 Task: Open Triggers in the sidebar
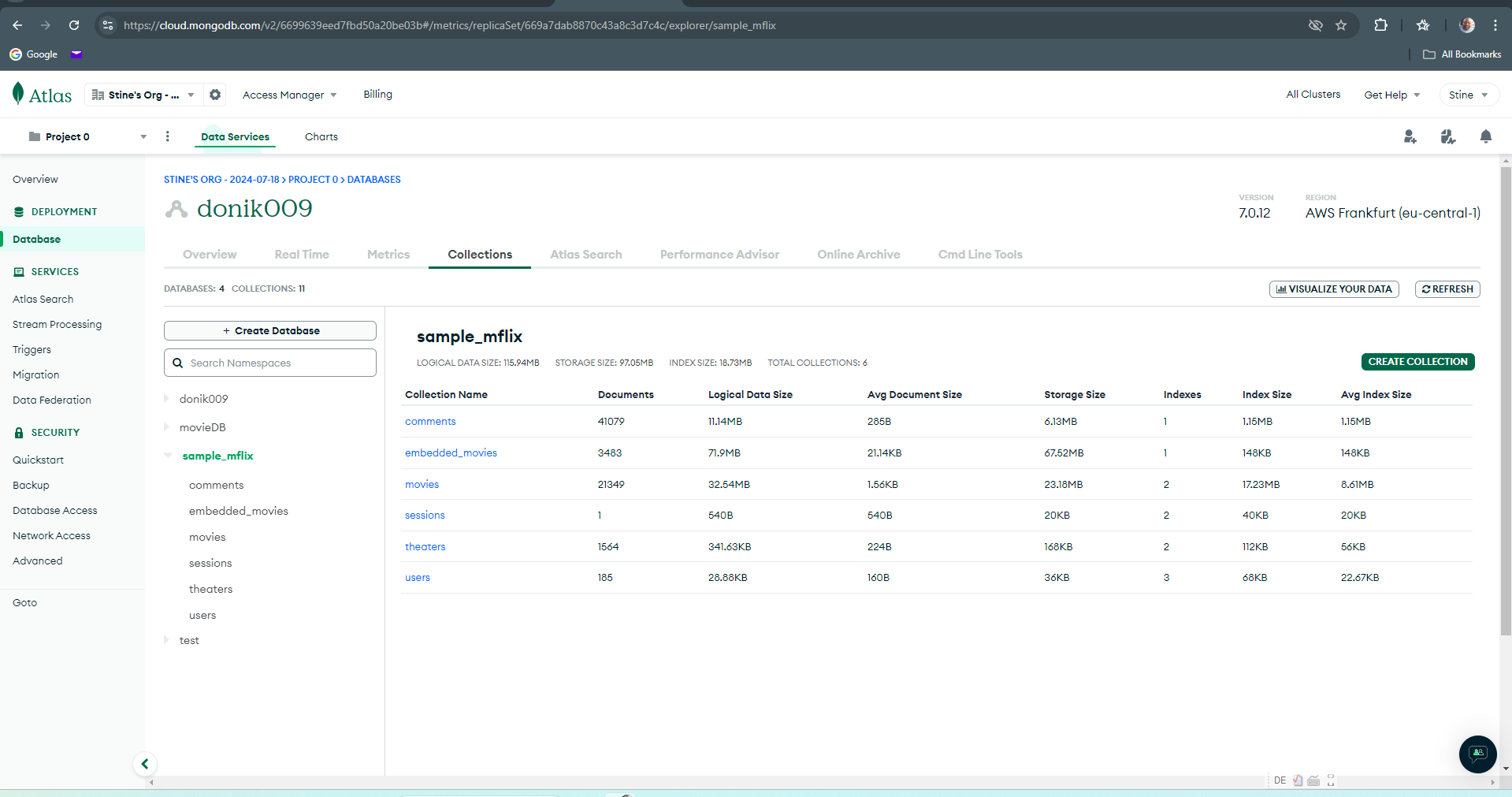(32, 350)
